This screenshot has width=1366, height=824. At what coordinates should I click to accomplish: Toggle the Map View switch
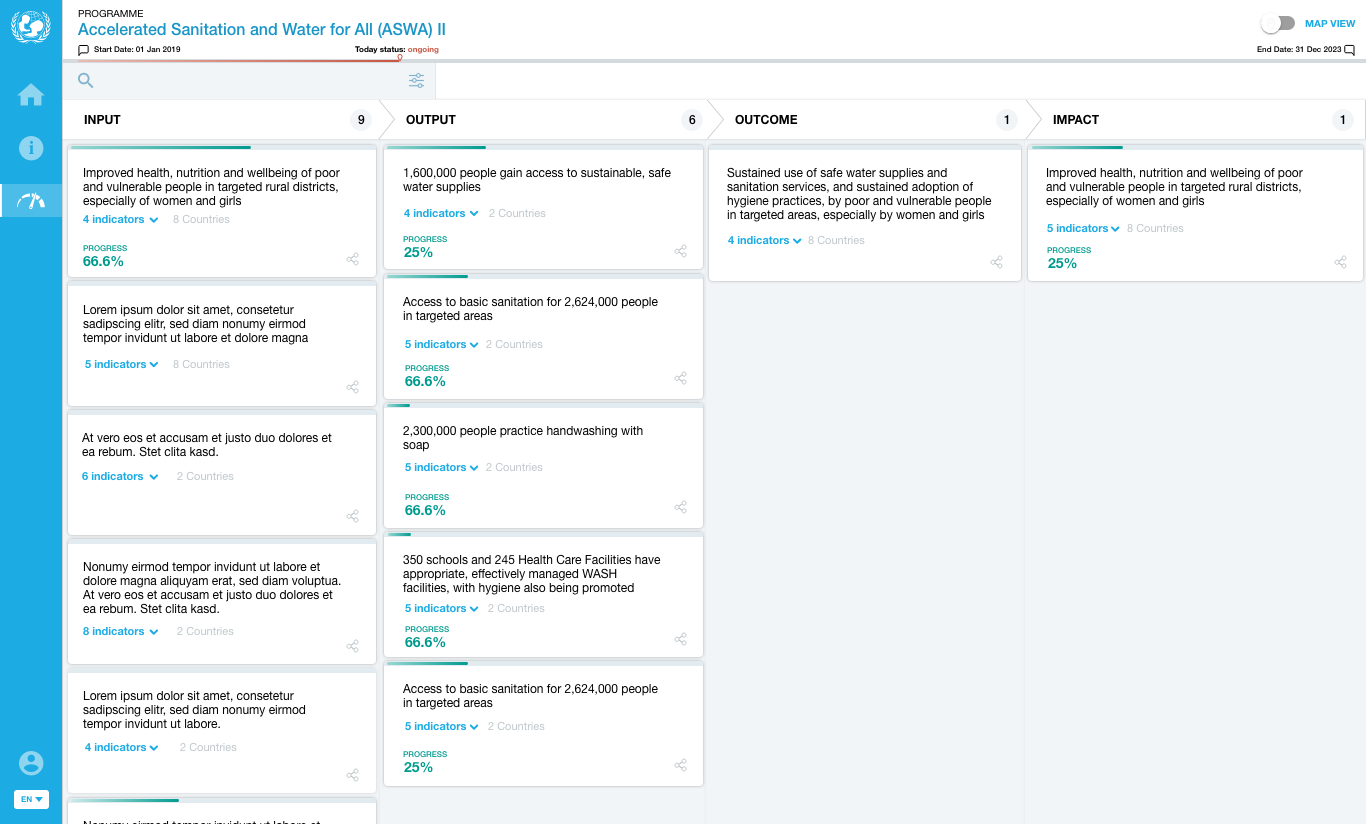click(1278, 23)
